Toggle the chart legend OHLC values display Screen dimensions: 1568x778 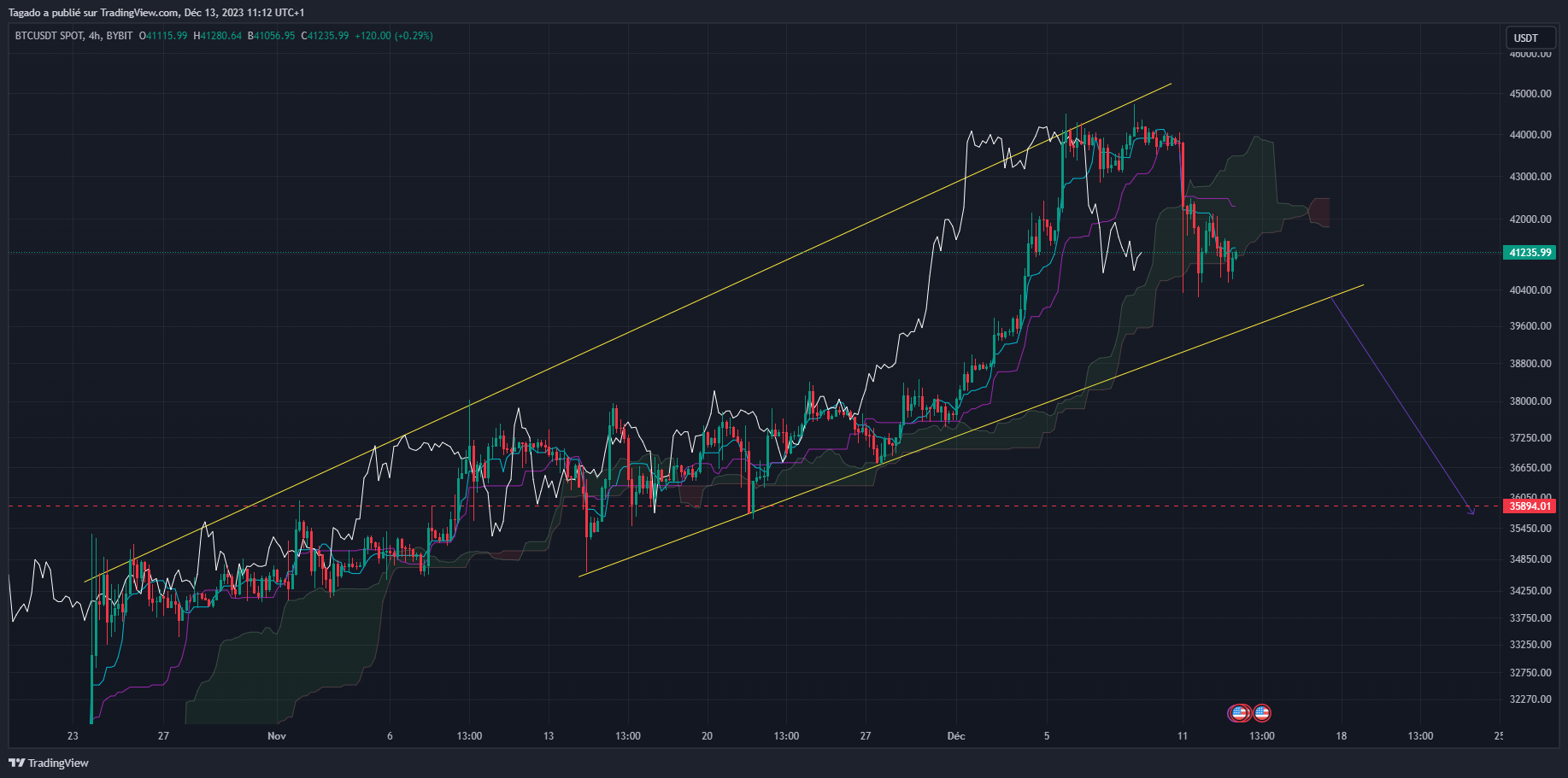256,36
